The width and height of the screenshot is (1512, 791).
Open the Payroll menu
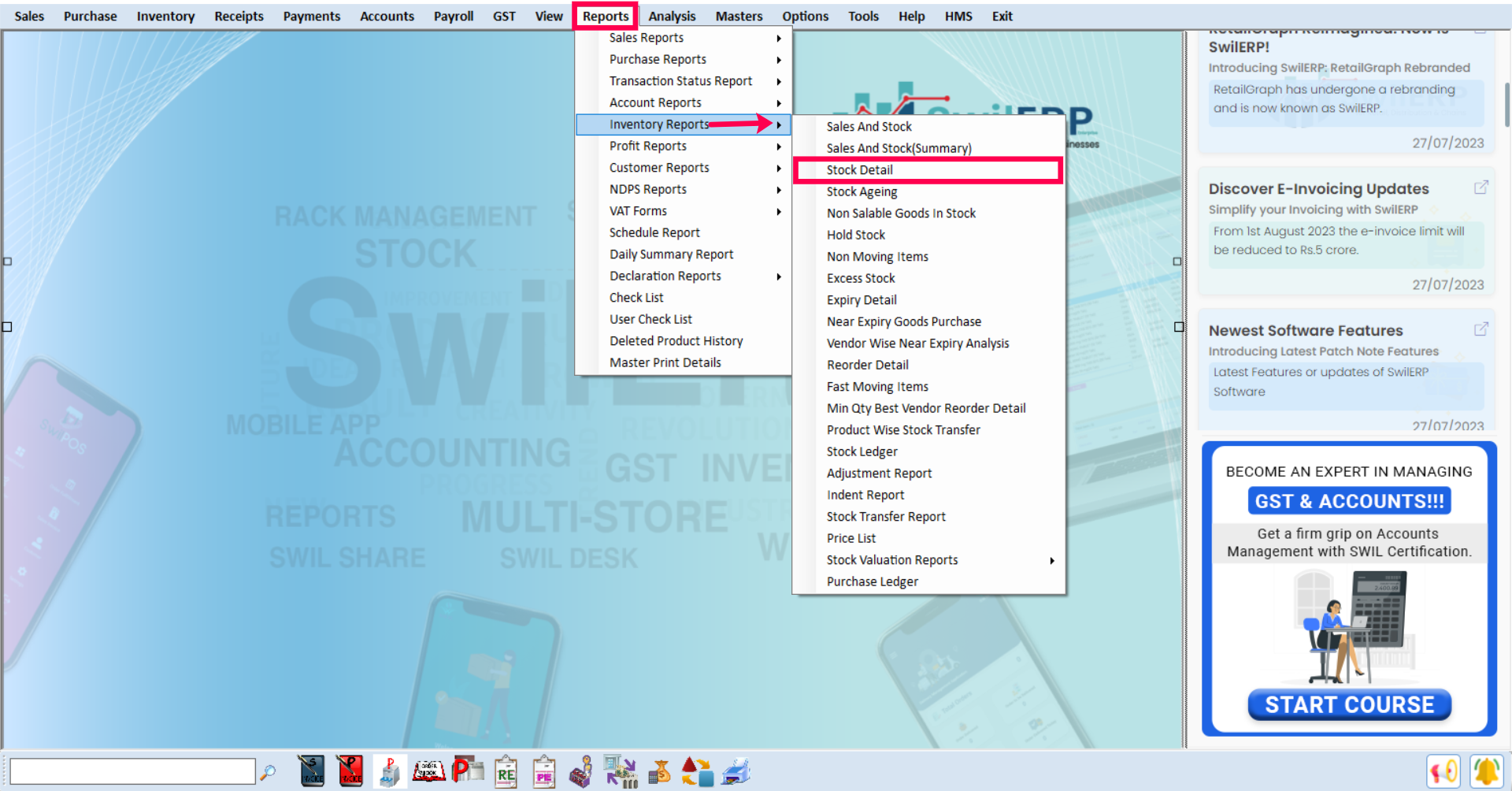(454, 16)
